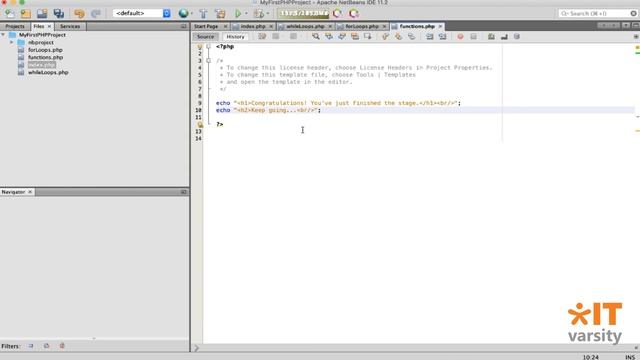Click the Debug Project icon
This screenshot has width=640, height=360.
[259, 13]
